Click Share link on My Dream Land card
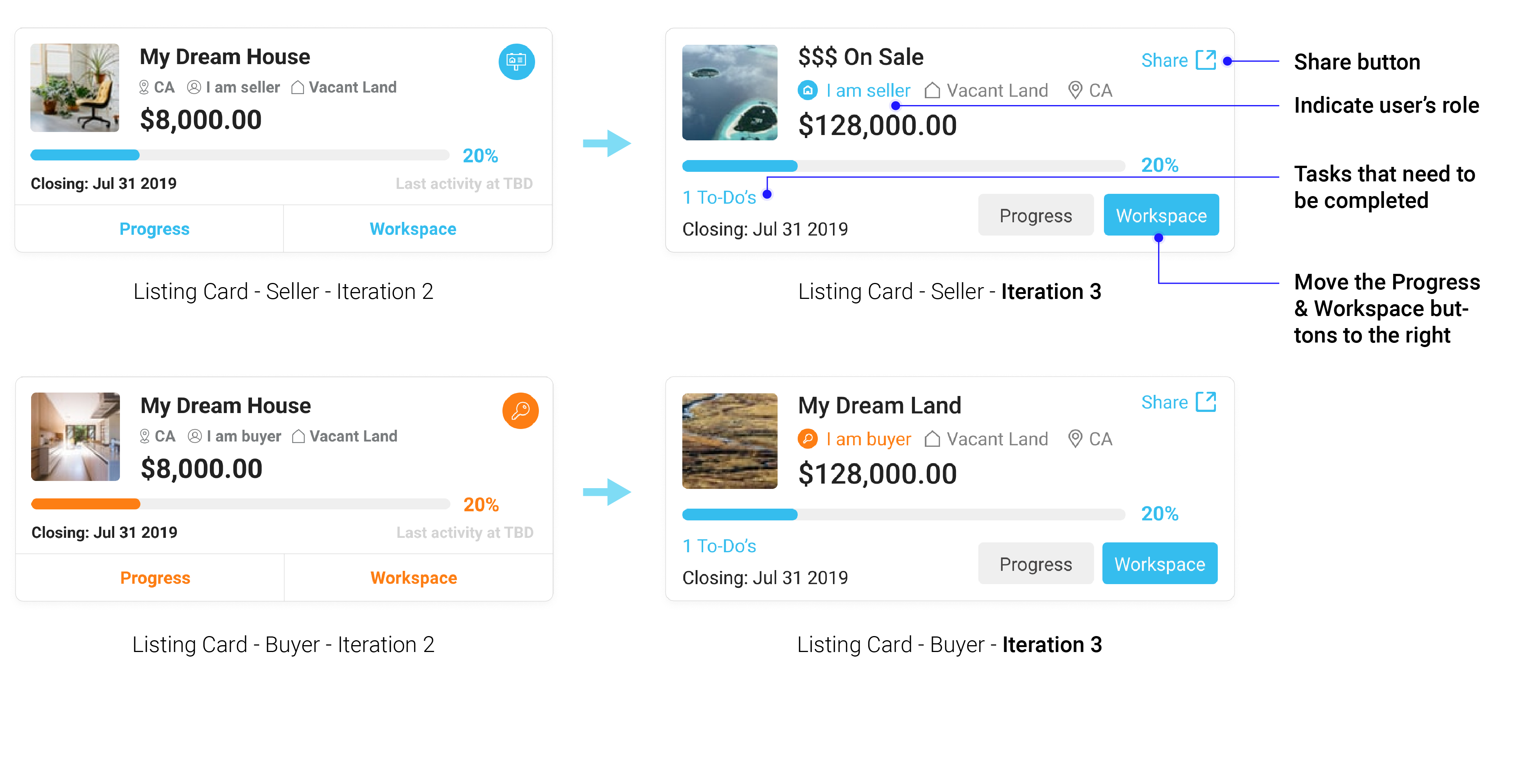The height and width of the screenshot is (784, 1521). [x=1164, y=402]
